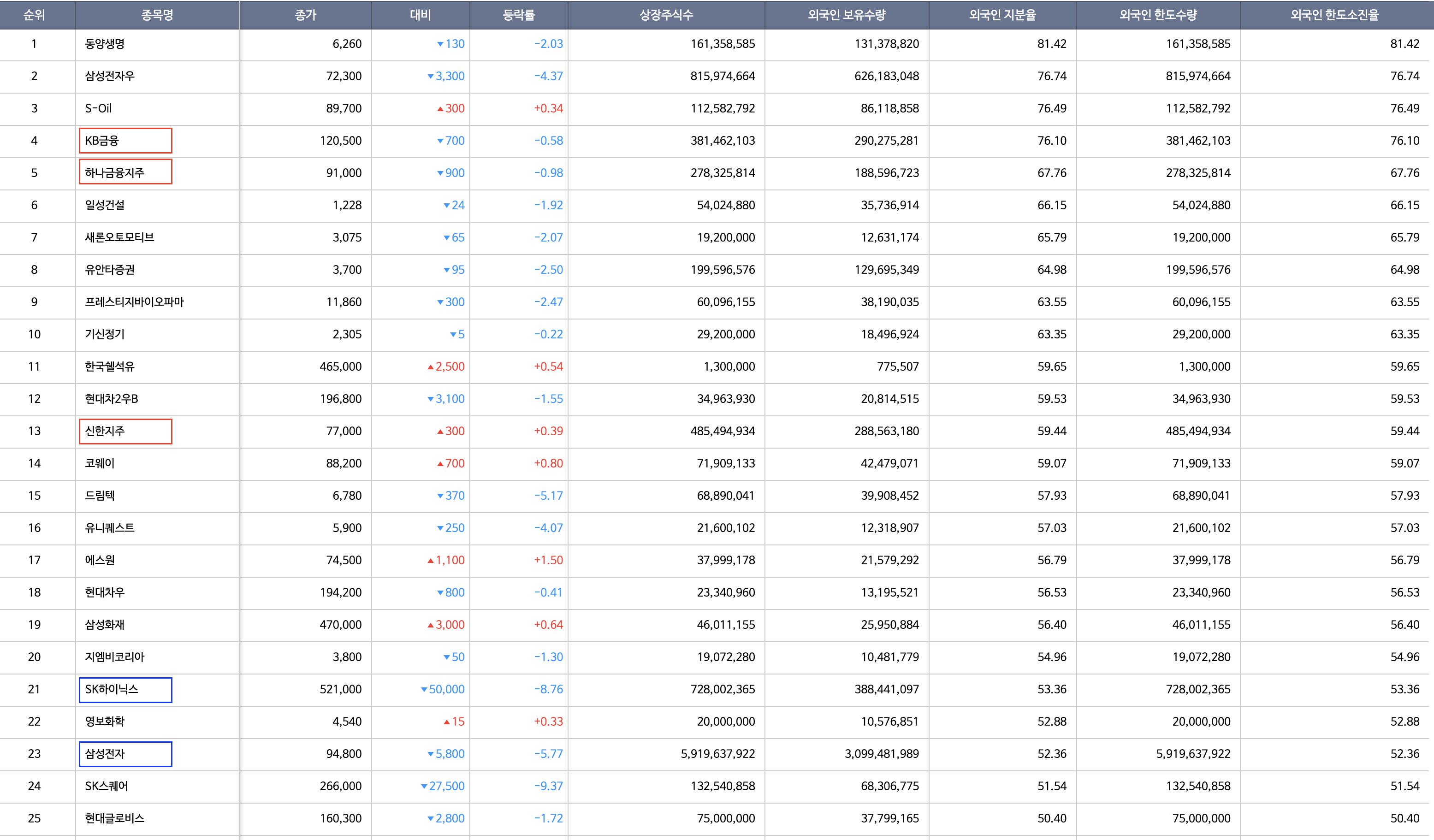
Task: Select the S-Oil stock name
Action: [99, 109]
